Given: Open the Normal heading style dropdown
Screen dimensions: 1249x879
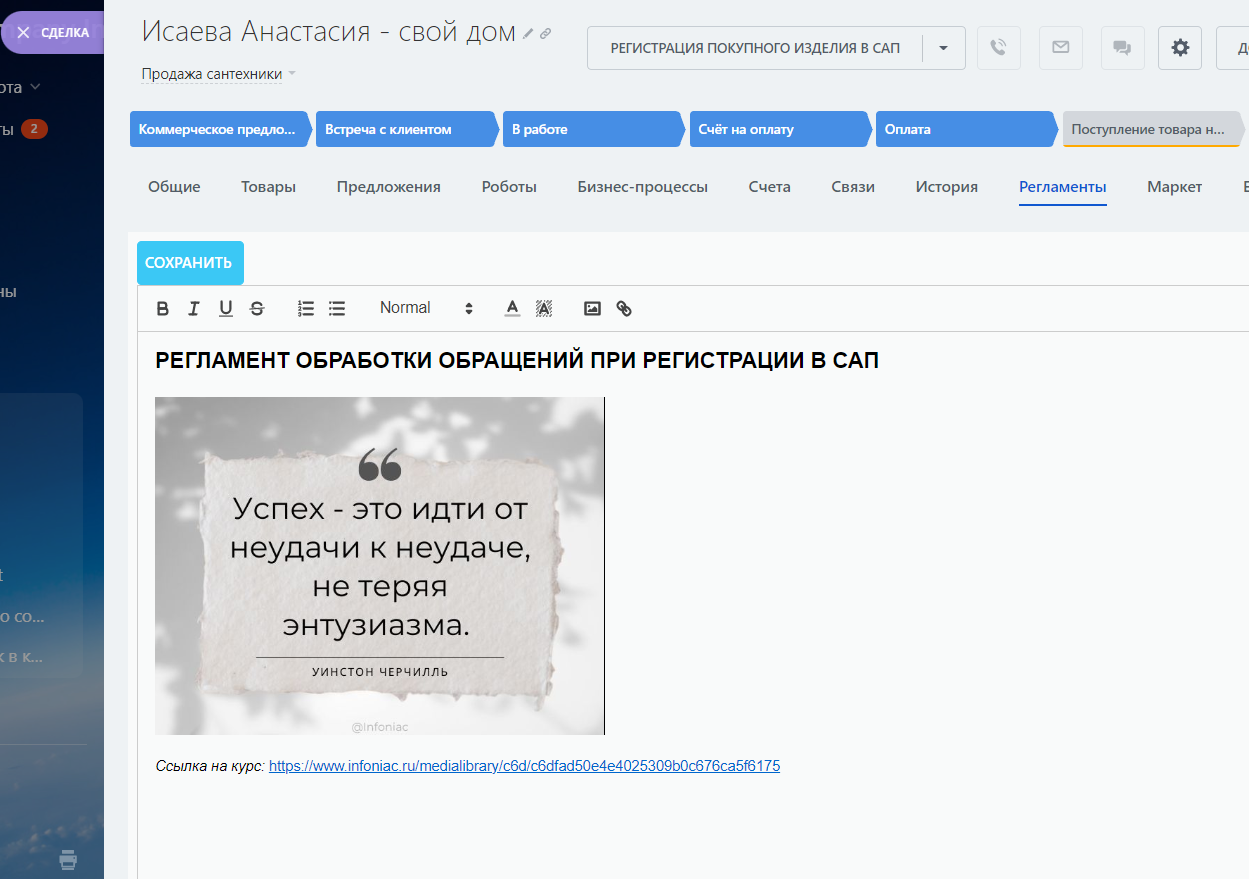Looking at the screenshot, I should pos(425,309).
